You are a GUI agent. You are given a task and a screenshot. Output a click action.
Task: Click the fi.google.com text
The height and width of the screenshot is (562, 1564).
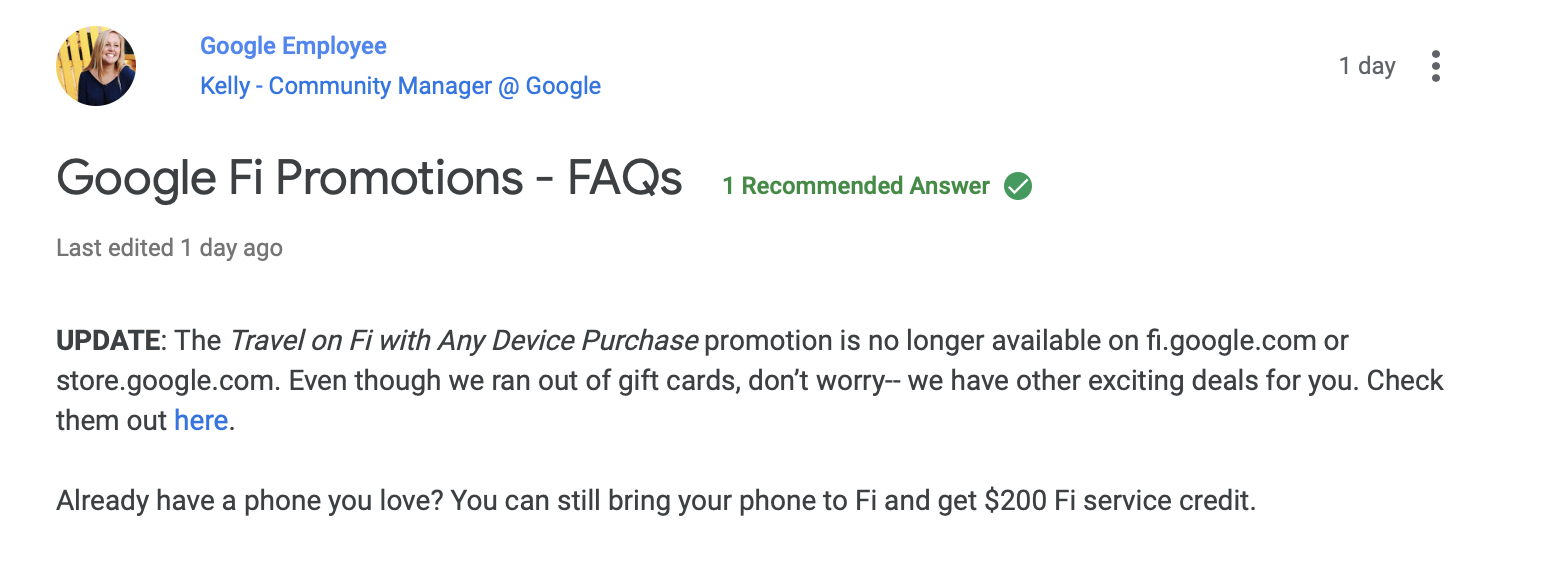[1231, 340]
